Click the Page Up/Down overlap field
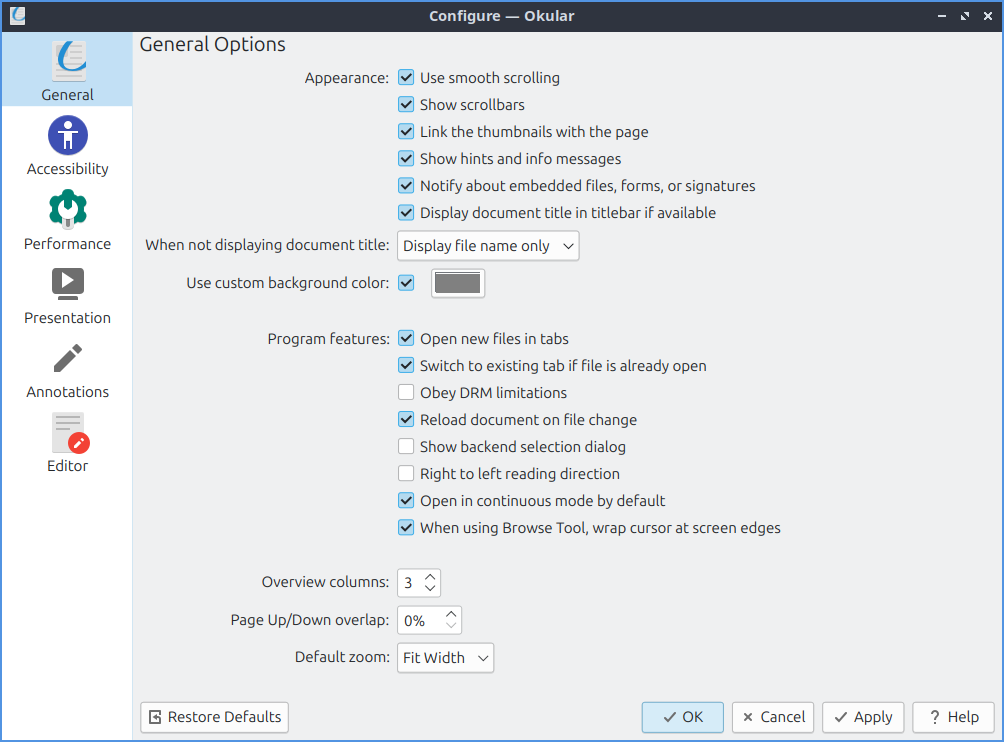This screenshot has width=1004, height=742. click(x=420, y=621)
